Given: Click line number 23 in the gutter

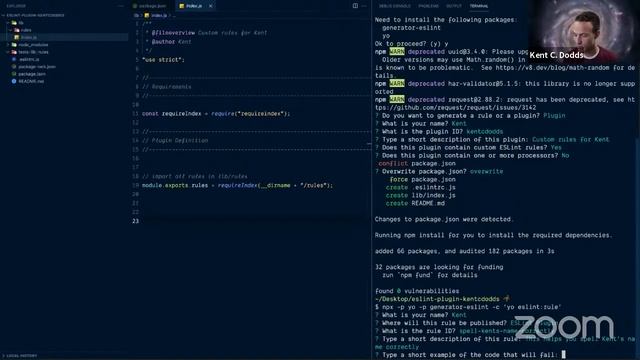Looking at the screenshot, I should 136,221.
